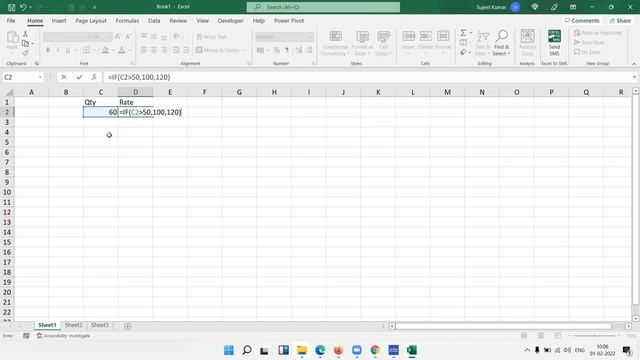Toggle Bold formatting
640x360 pixels.
(48, 50)
